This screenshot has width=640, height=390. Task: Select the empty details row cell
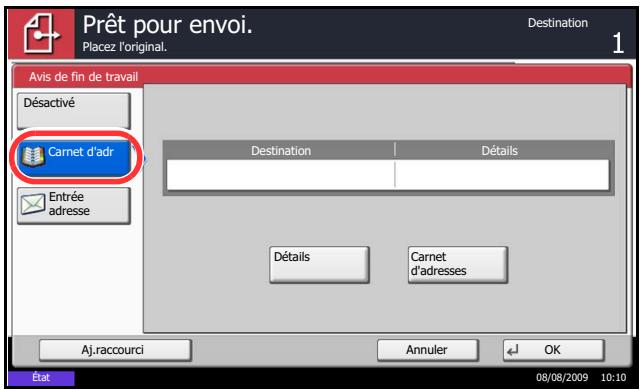pos(502,175)
